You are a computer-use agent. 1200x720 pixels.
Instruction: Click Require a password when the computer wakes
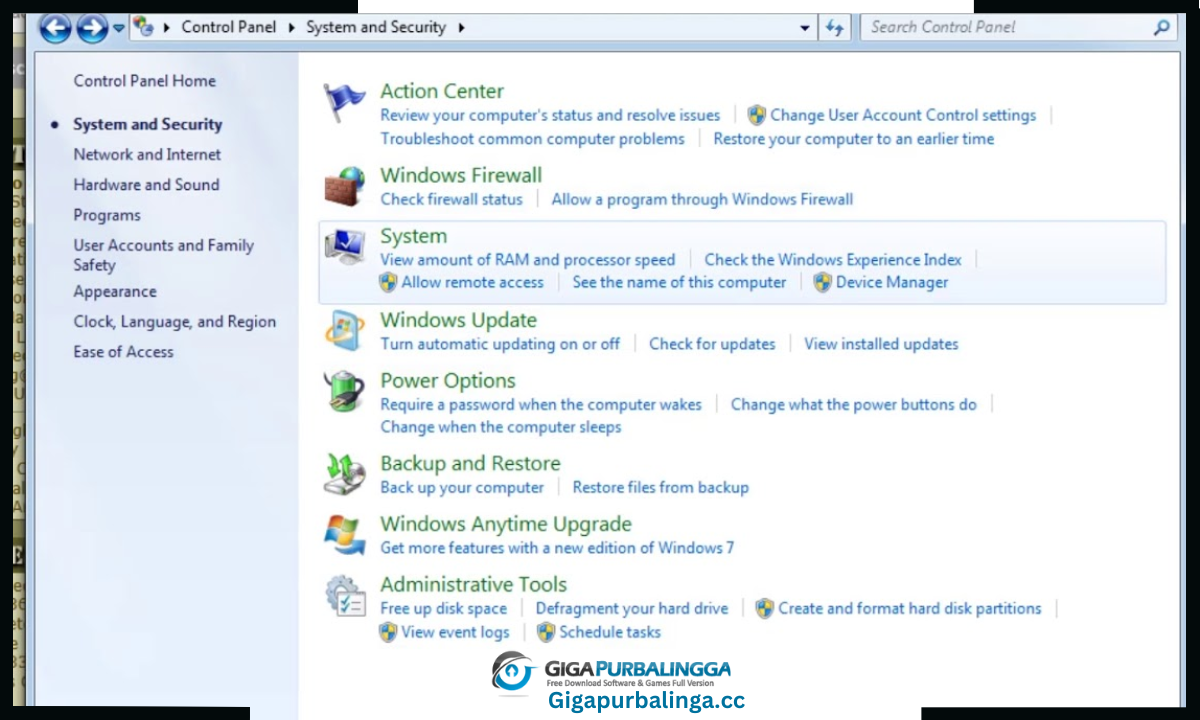click(541, 405)
